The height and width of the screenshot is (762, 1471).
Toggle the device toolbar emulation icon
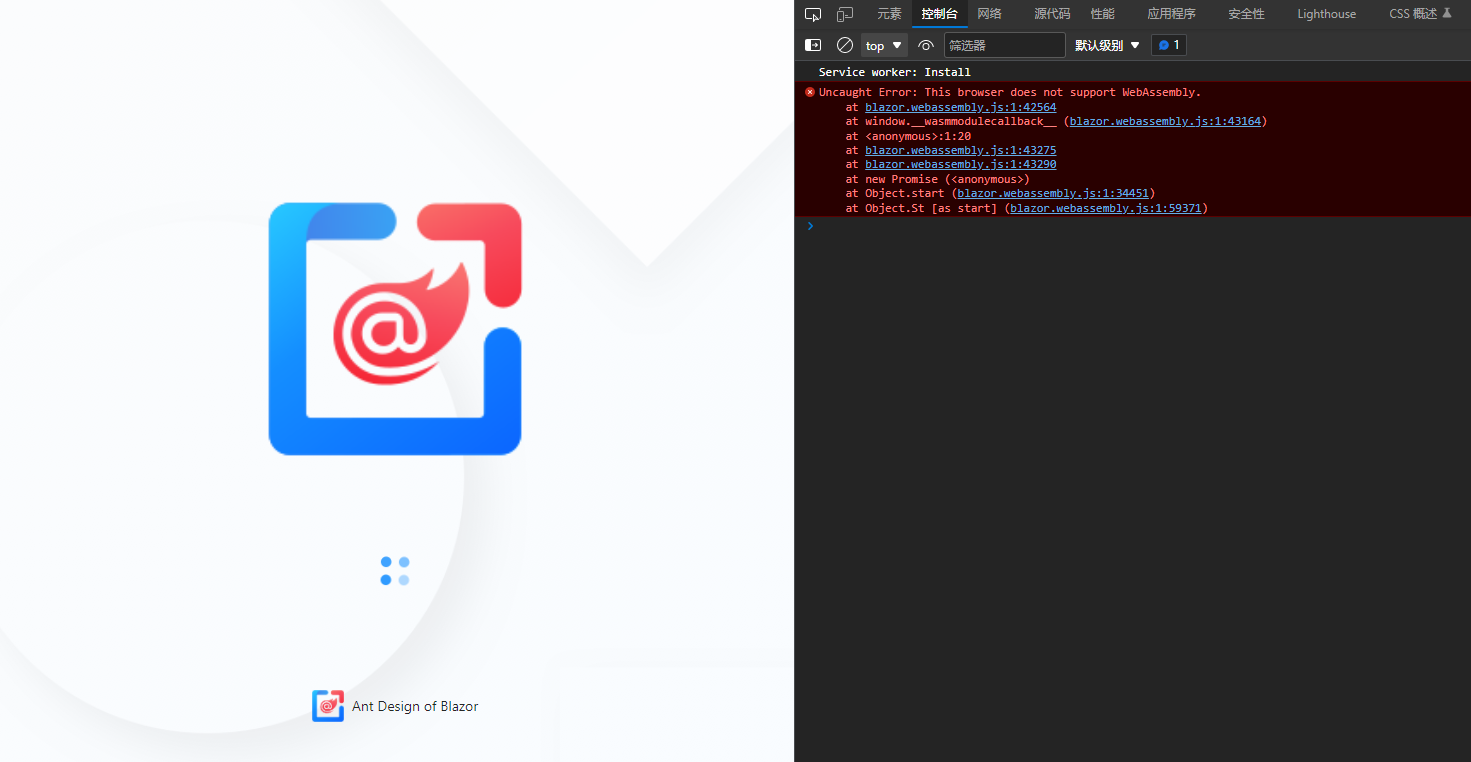(x=845, y=14)
